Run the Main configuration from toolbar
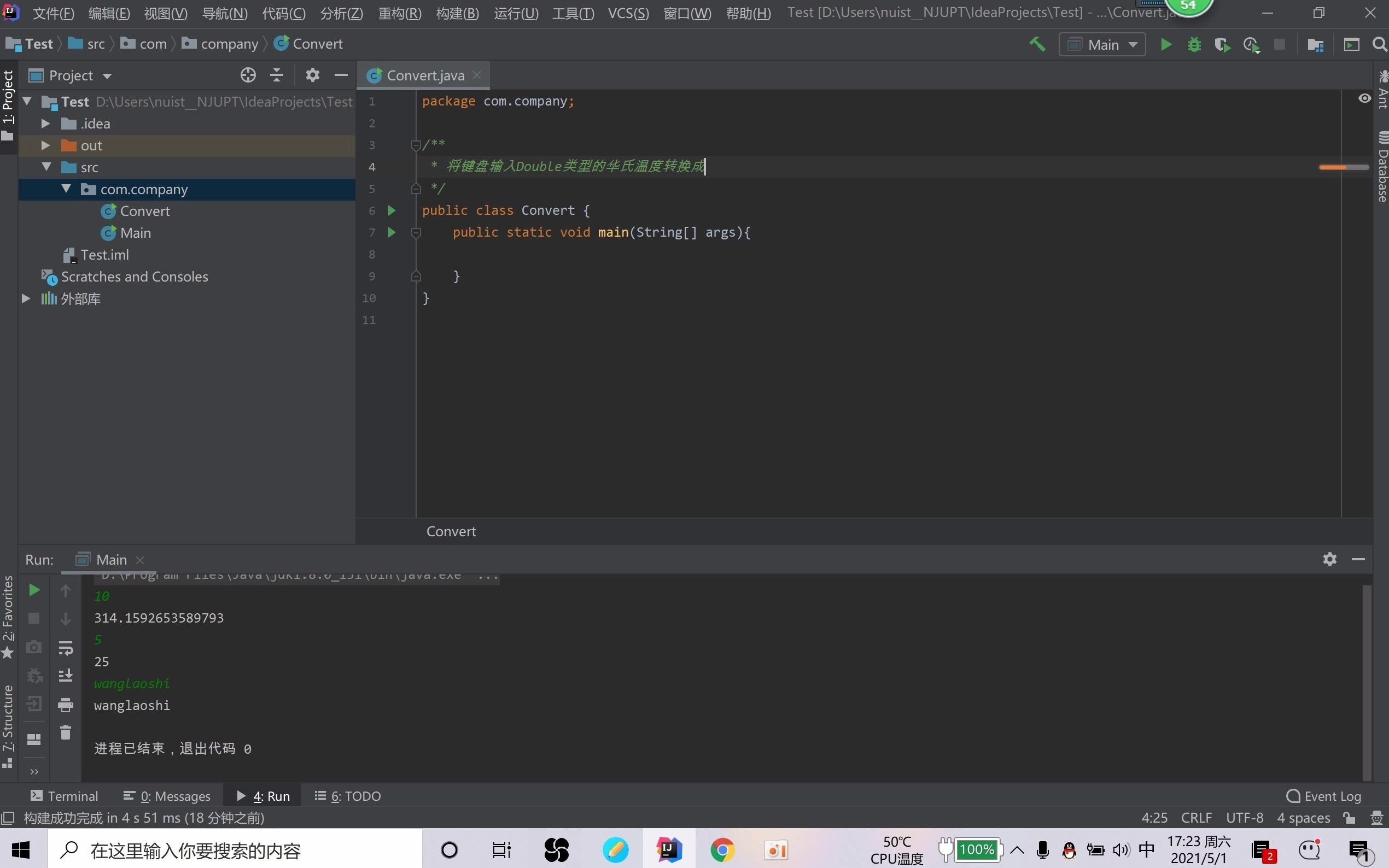 point(1166,44)
